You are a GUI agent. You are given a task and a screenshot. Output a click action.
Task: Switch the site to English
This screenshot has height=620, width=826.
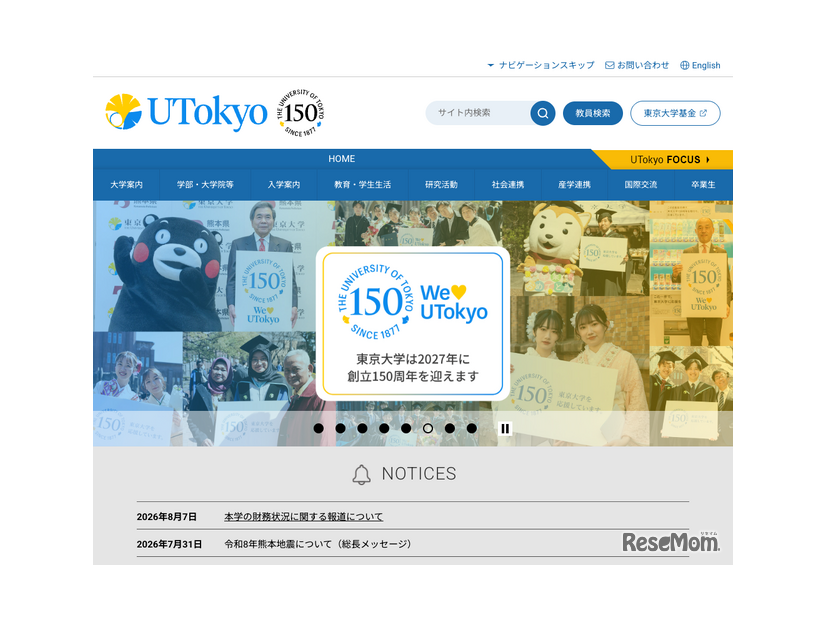tap(700, 65)
